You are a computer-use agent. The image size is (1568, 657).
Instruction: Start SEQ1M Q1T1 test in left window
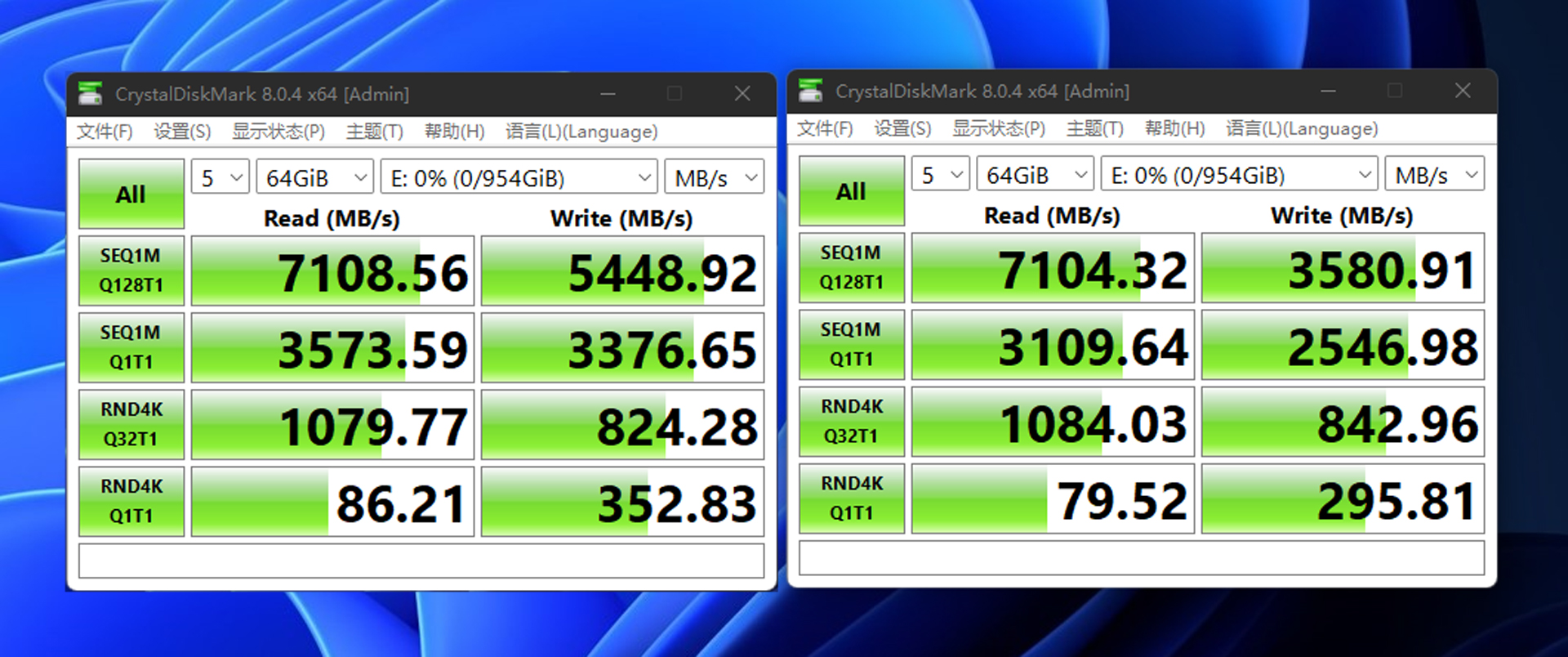[131, 347]
